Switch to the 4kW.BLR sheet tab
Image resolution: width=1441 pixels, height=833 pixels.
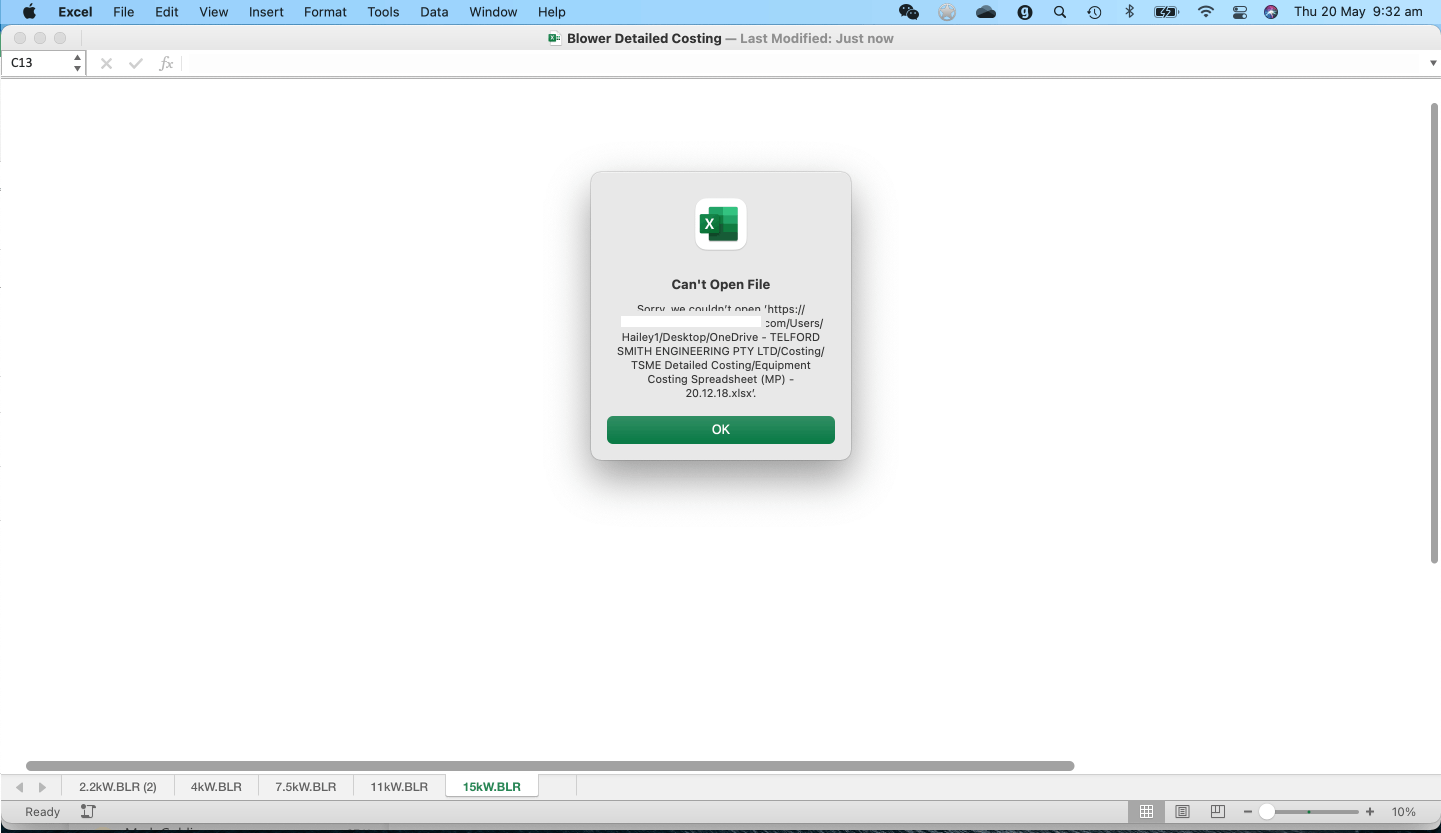216,787
